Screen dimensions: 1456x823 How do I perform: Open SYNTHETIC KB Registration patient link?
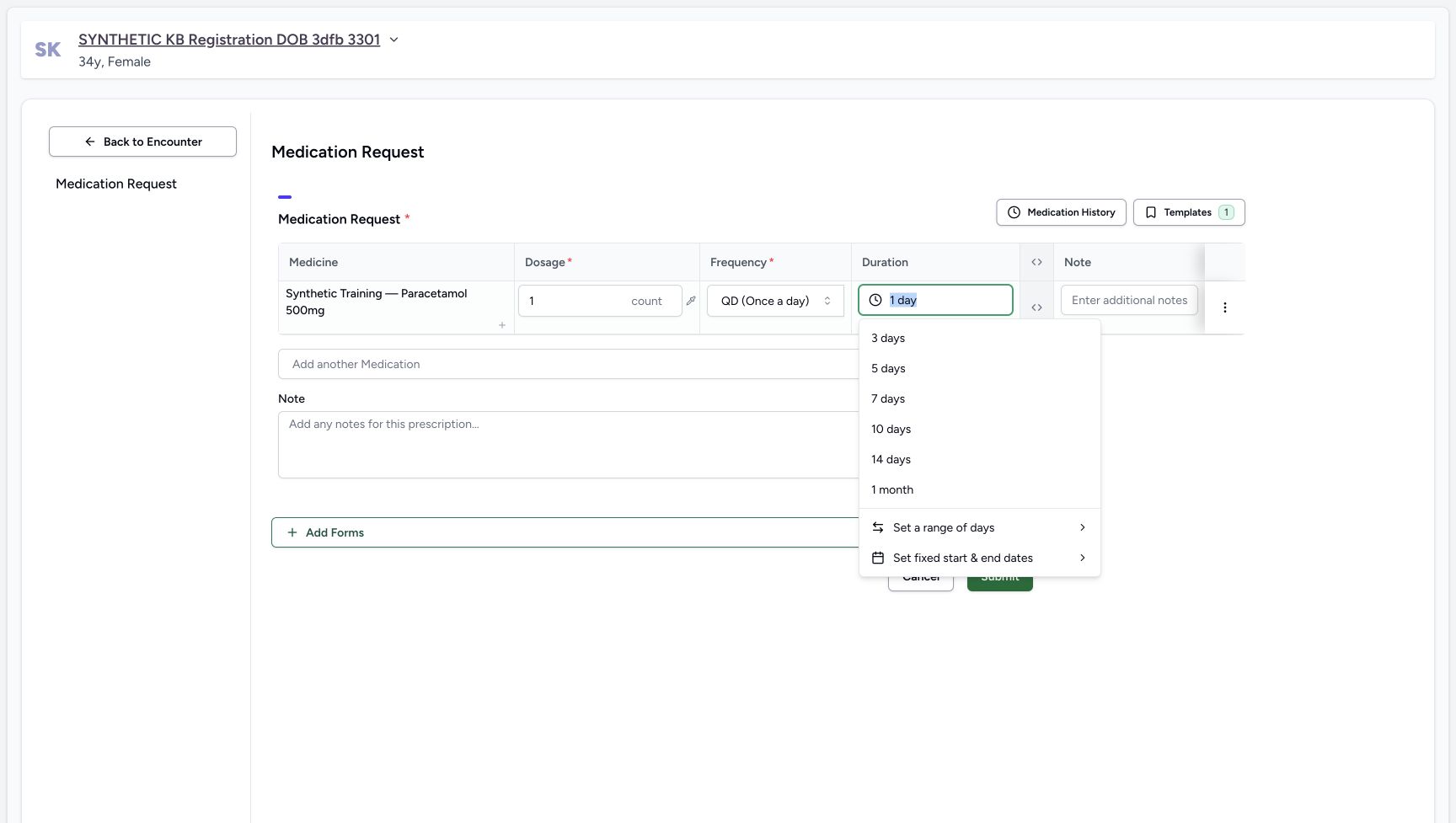(x=229, y=40)
